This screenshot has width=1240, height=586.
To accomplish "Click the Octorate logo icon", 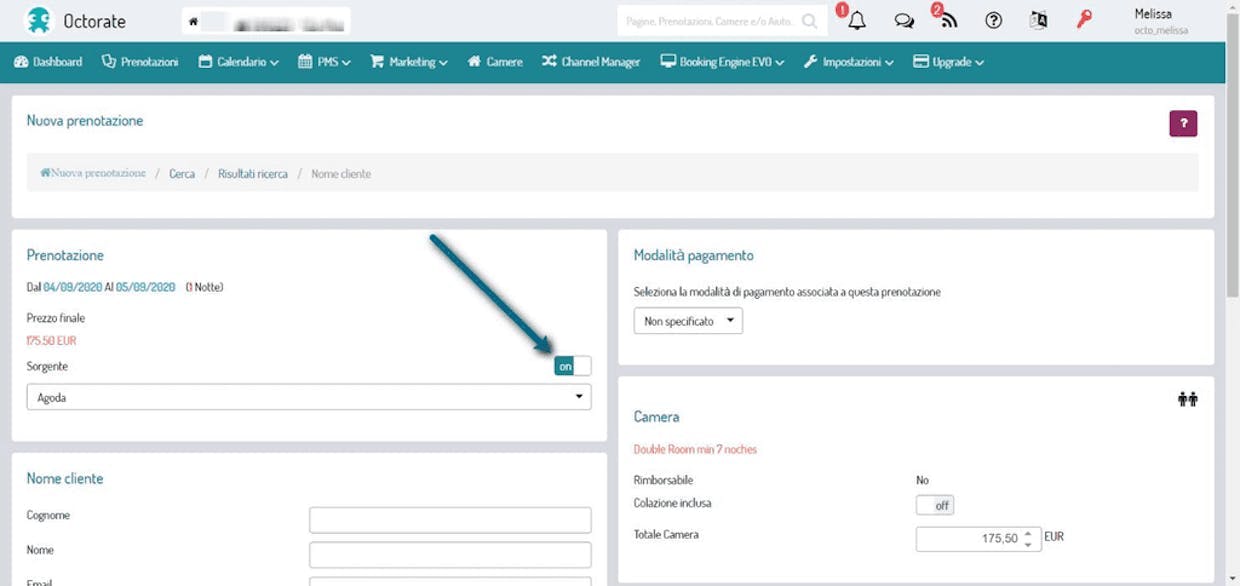I will (38, 20).
